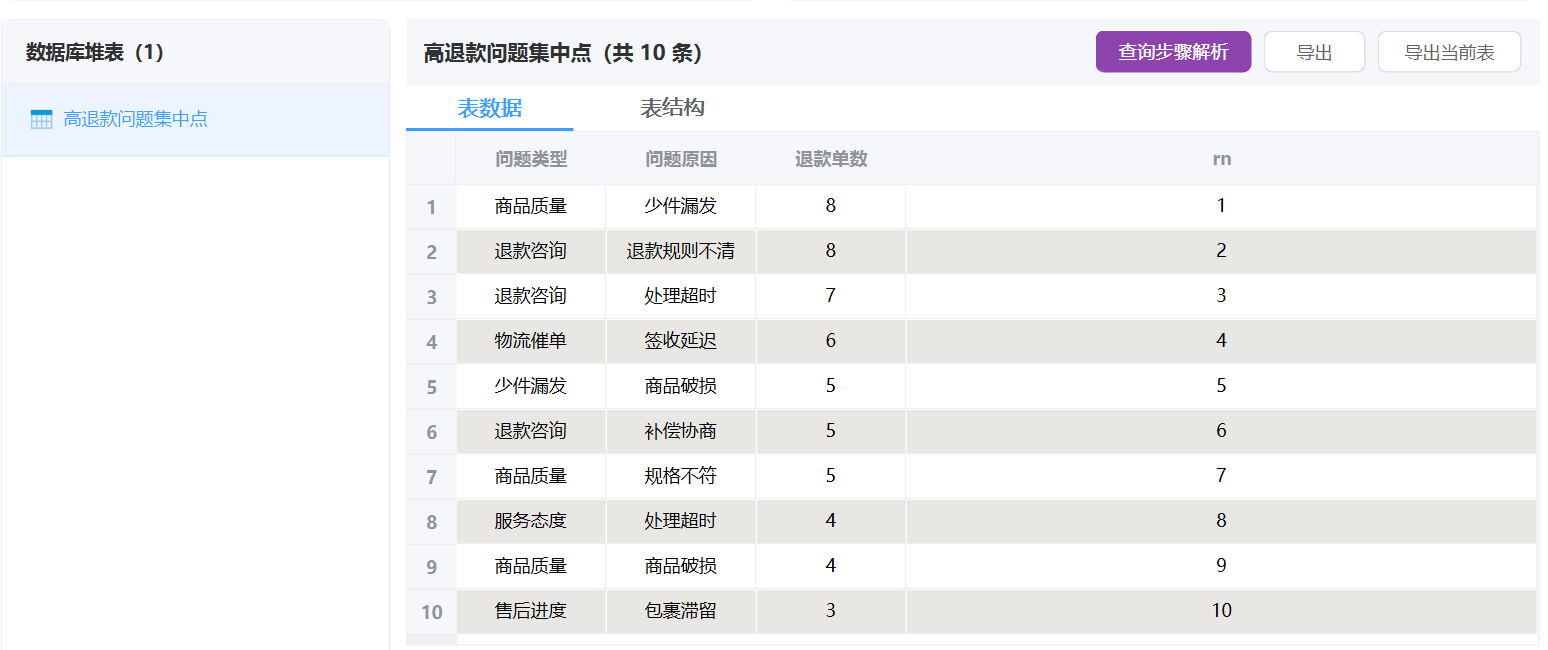Select 高退款问题集中点 in the database table list

point(135,120)
